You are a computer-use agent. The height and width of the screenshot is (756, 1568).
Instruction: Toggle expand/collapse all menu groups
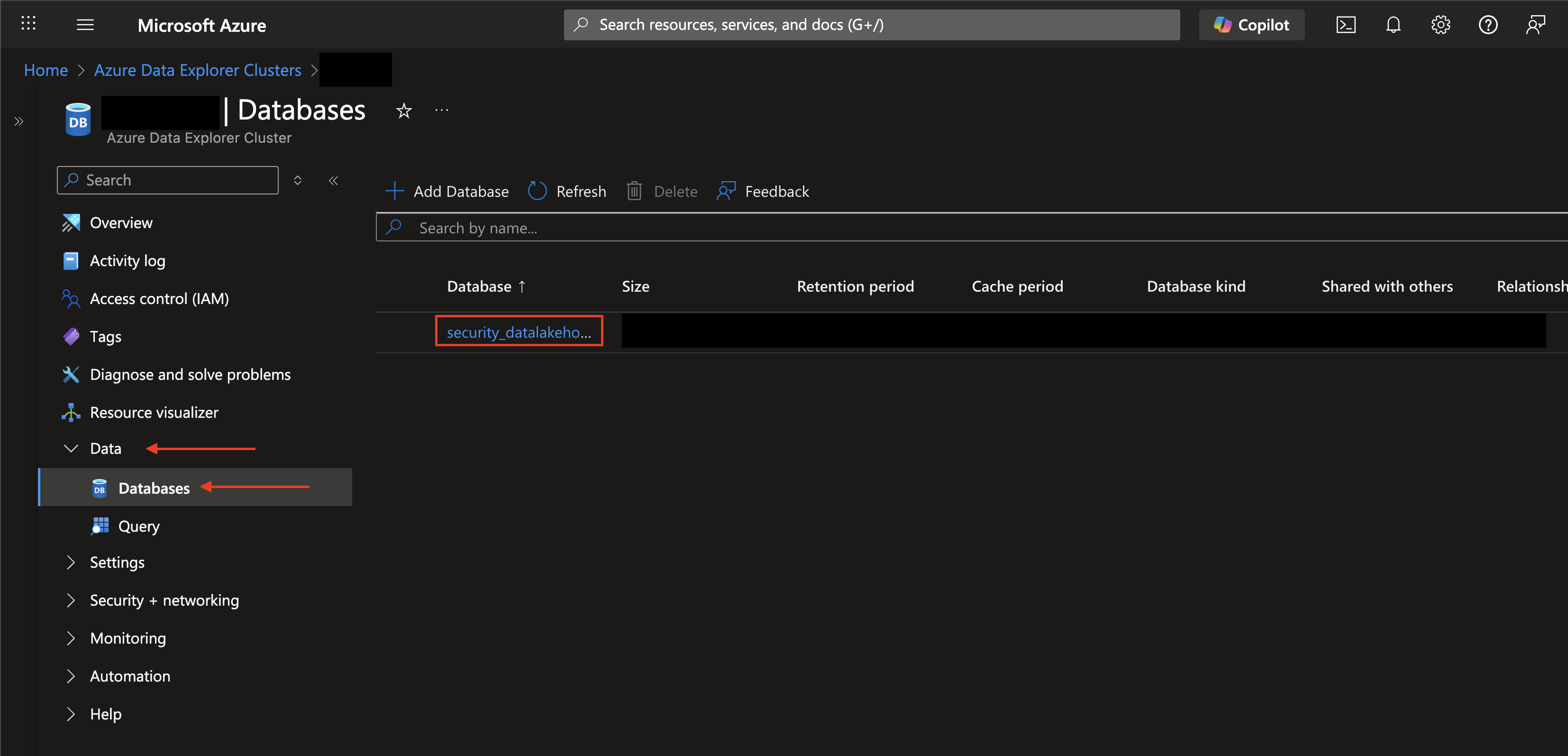point(297,180)
